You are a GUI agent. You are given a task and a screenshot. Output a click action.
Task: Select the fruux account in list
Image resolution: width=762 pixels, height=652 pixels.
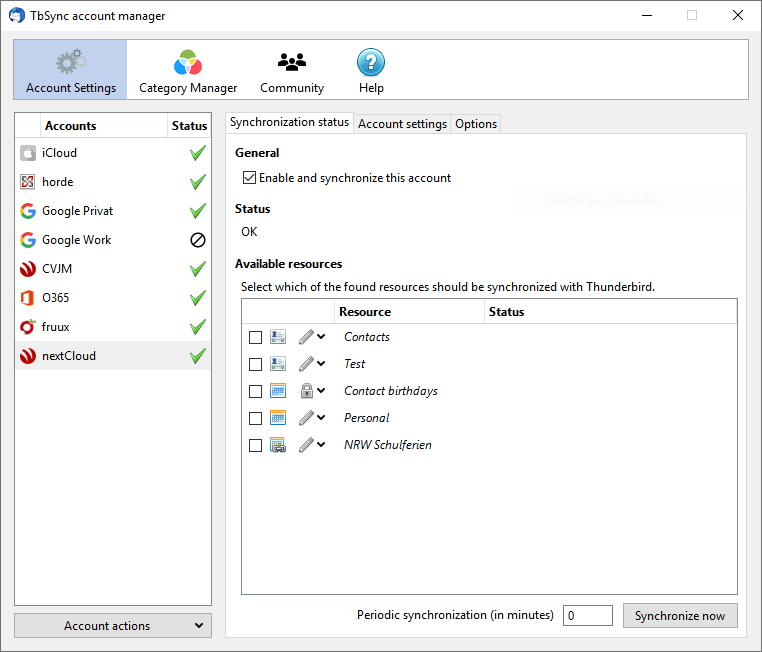56,327
